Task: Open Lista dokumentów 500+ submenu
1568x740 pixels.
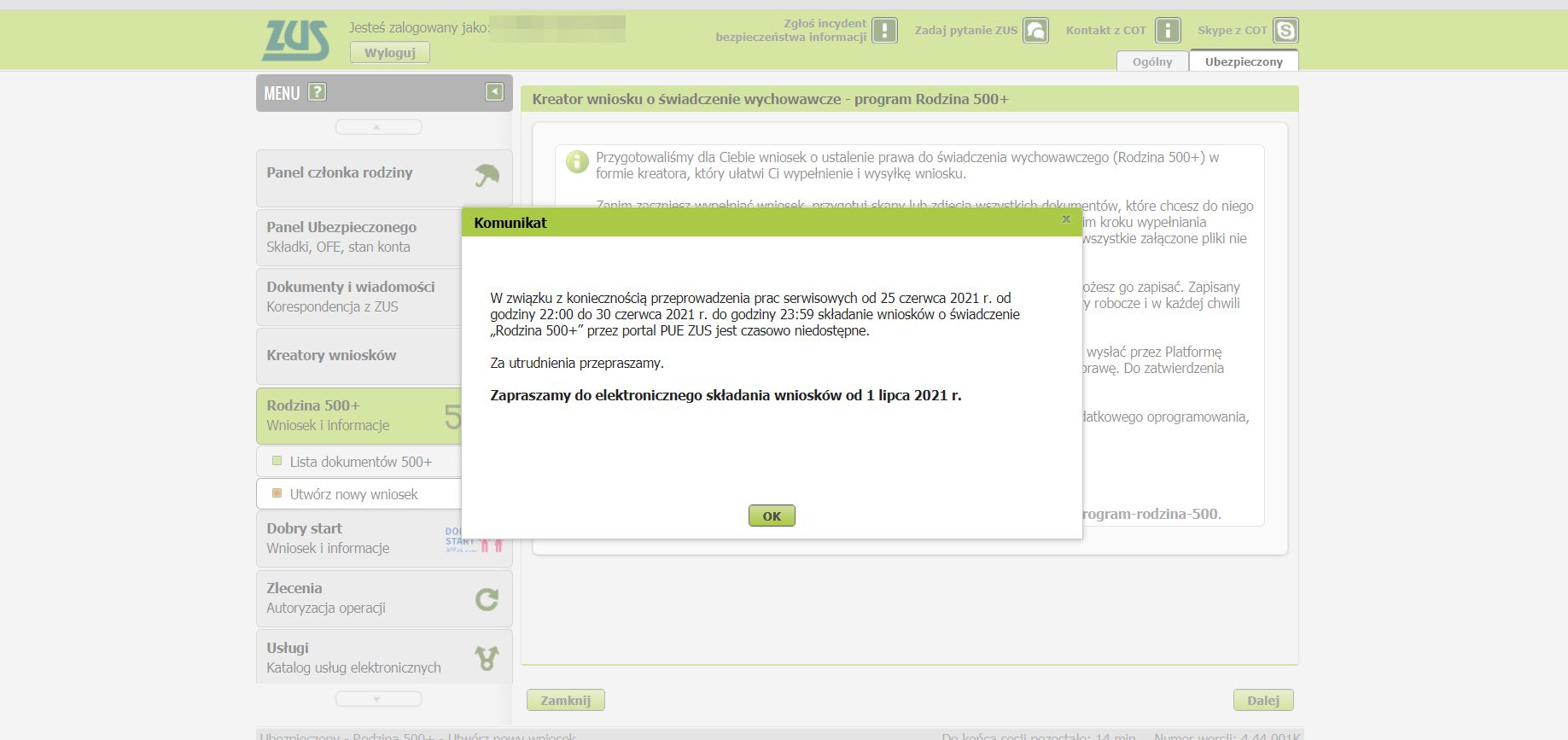Action: tap(358, 462)
